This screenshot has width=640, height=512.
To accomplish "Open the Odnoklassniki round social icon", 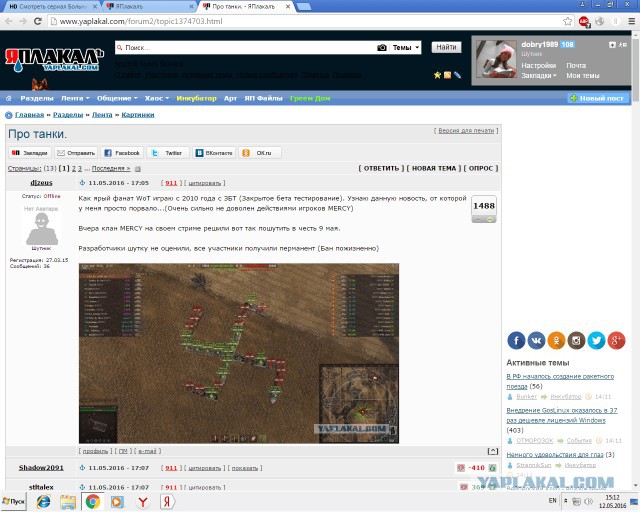I will tap(556, 341).
